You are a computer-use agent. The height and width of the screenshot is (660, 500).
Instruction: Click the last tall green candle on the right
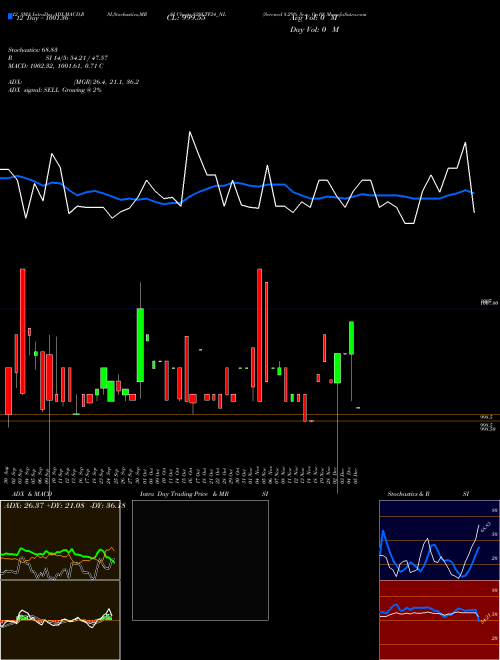pyautogui.click(x=351, y=338)
